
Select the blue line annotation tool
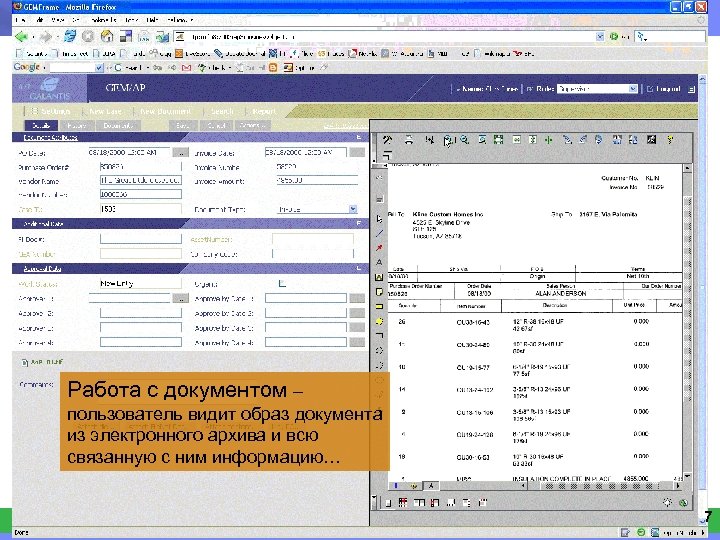point(379,233)
